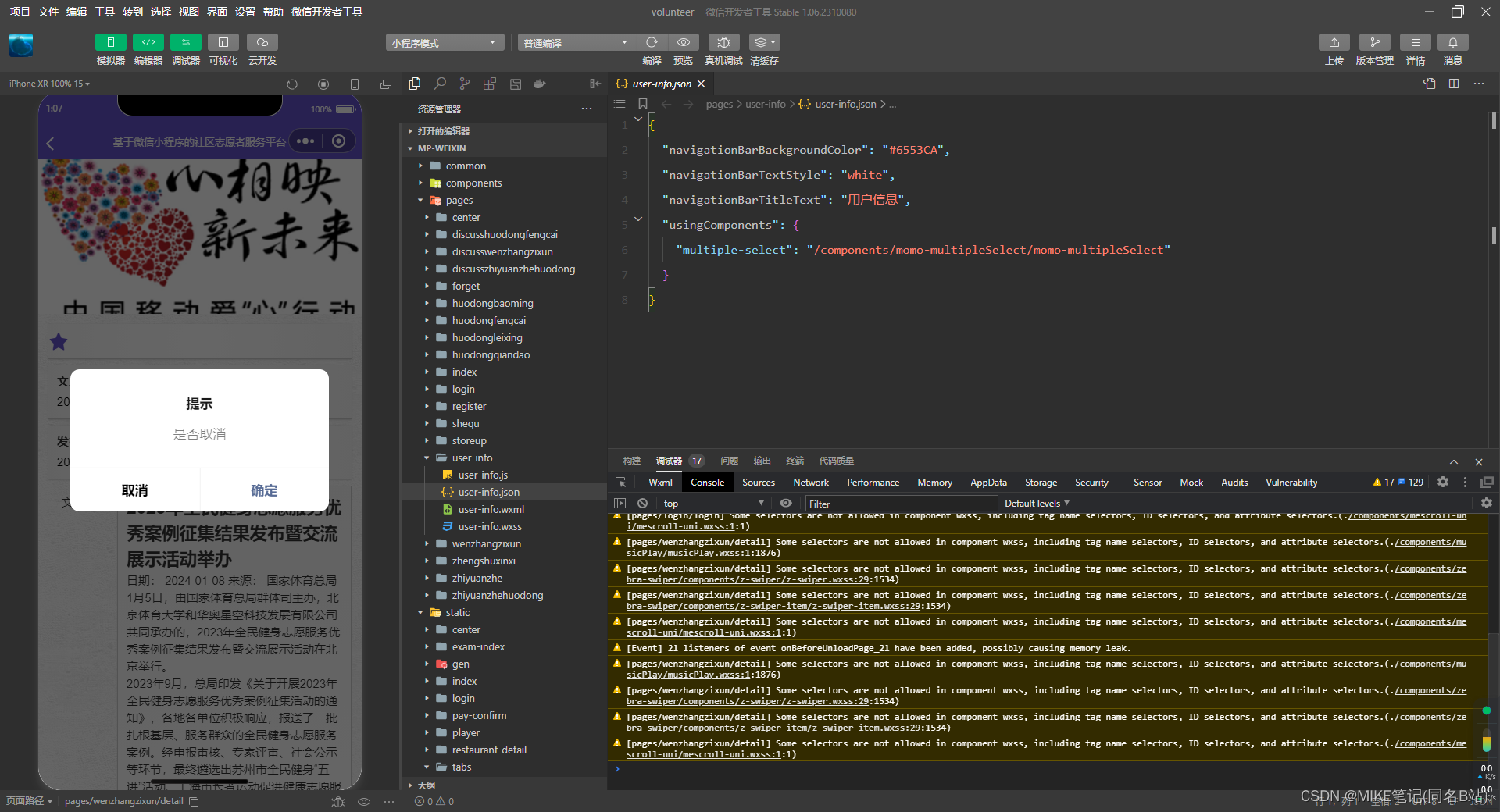The width and height of the screenshot is (1500, 812).
Task: Open the iPhone XR device dropdown
Action: pos(49,84)
